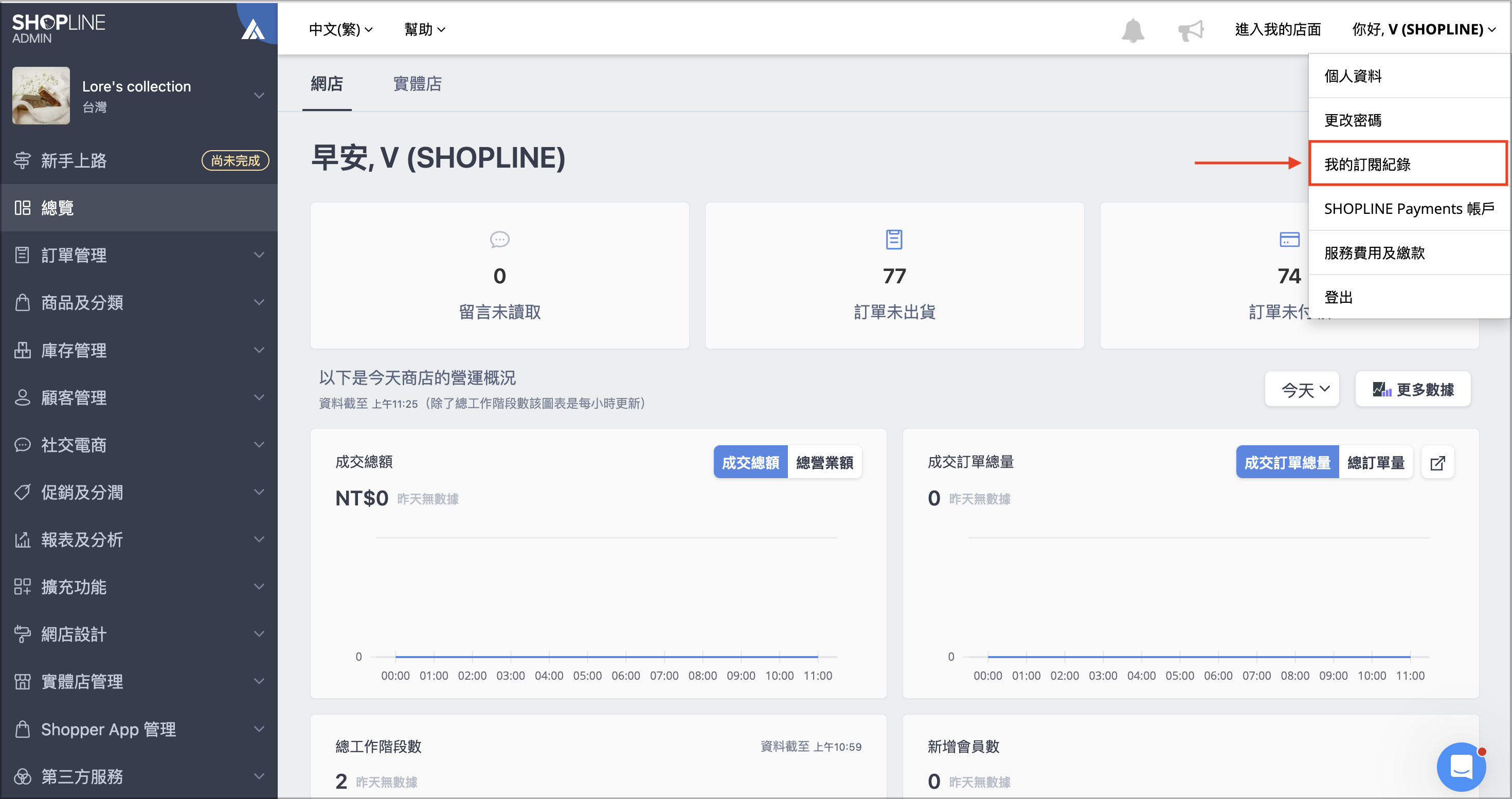This screenshot has width=1512, height=799.
Task: Click the 社交電商 chat icon
Action: pos(22,445)
